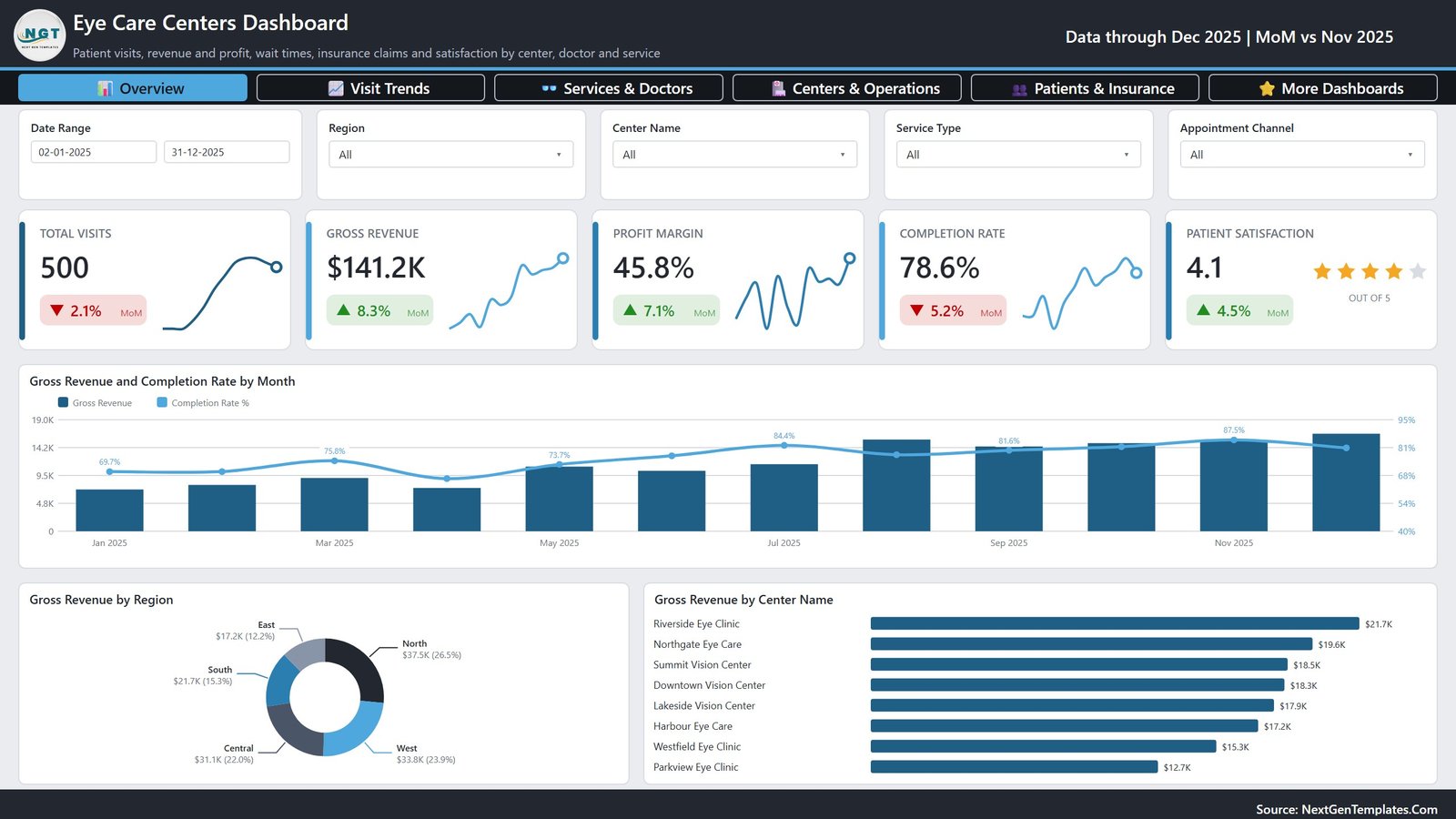Click the Gross Revenue sparkline end marker

(x=563, y=258)
